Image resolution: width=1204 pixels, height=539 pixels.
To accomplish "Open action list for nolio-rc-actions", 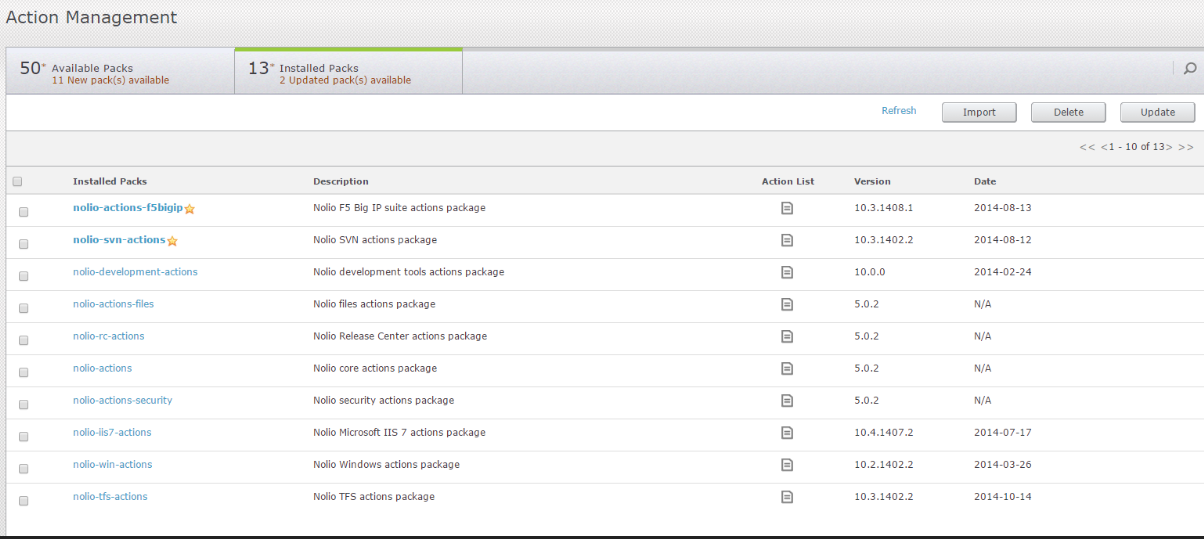I will click(x=787, y=336).
